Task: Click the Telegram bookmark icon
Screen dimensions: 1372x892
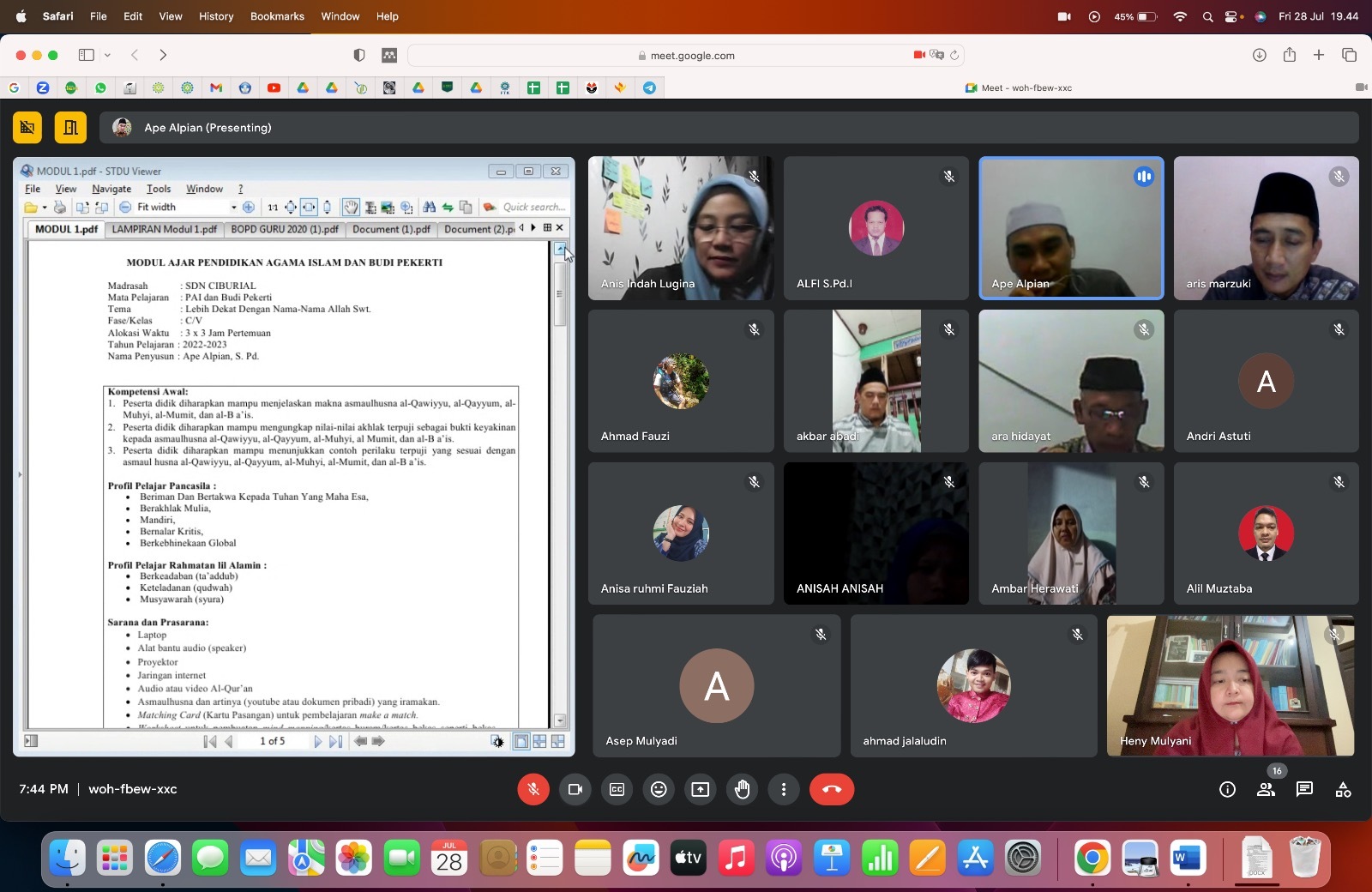Action: coord(649,87)
